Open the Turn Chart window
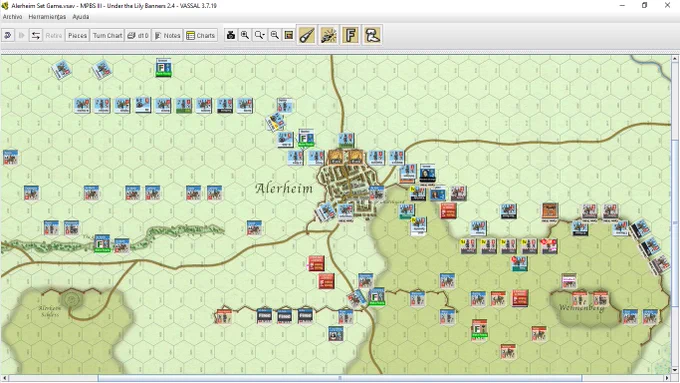Viewport: 680px width, 383px height. pos(108,36)
